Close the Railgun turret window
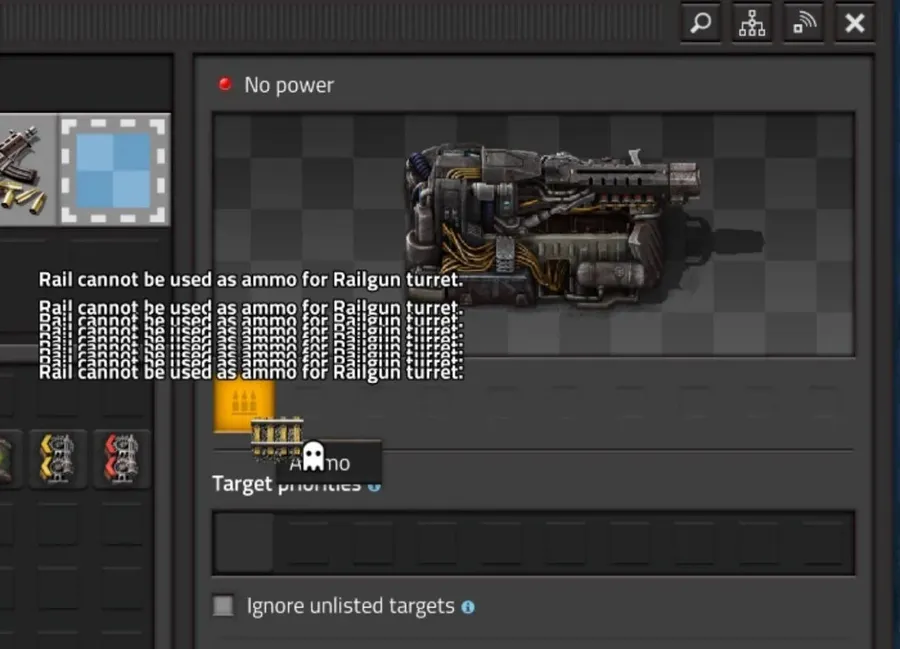Viewport: 900px width, 649px height. (x=855, y=24)
